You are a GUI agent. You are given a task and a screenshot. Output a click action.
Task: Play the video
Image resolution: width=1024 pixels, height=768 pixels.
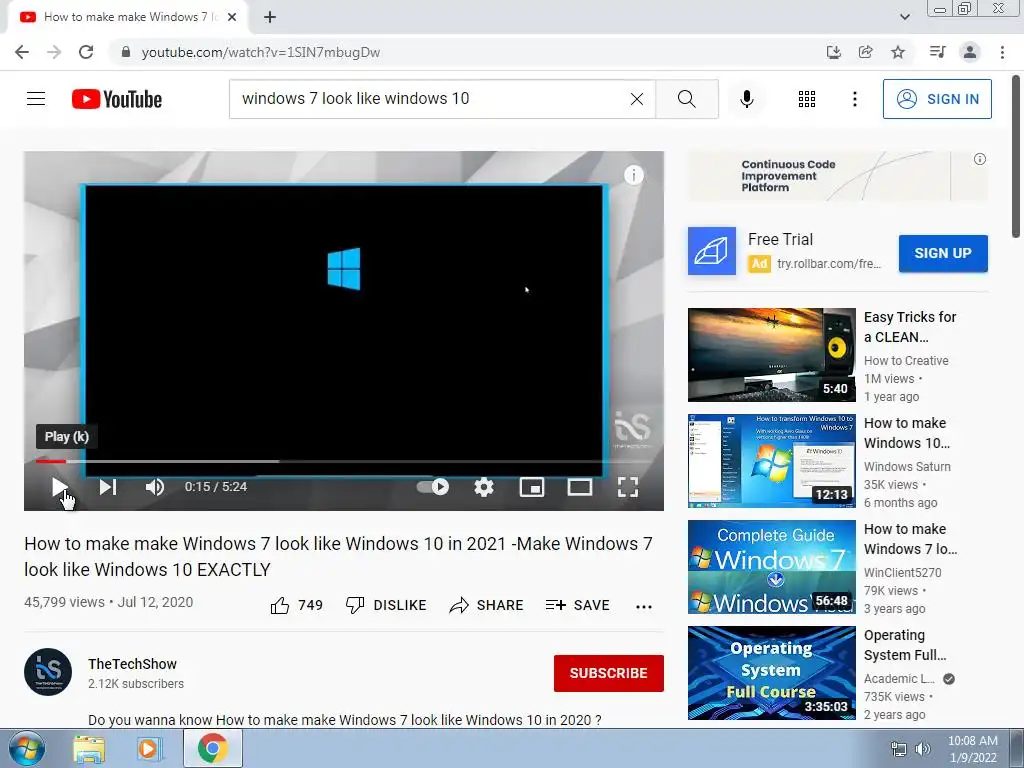[x=59, y=487]
